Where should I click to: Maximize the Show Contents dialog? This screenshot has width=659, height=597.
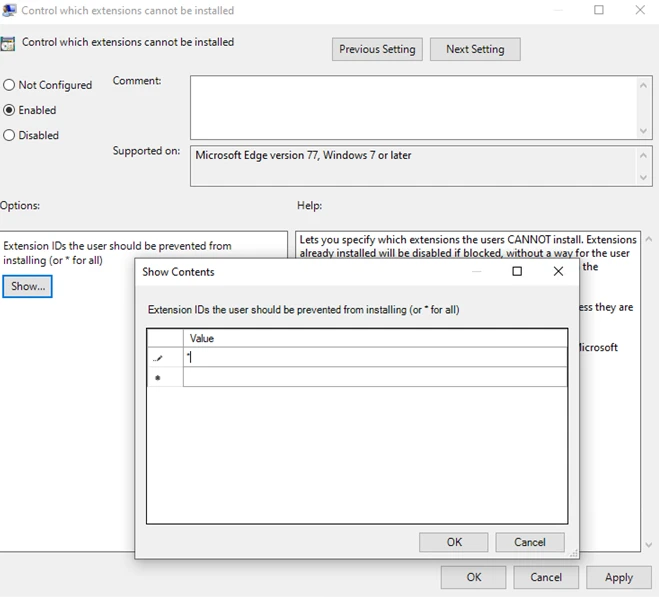(517, 271)
